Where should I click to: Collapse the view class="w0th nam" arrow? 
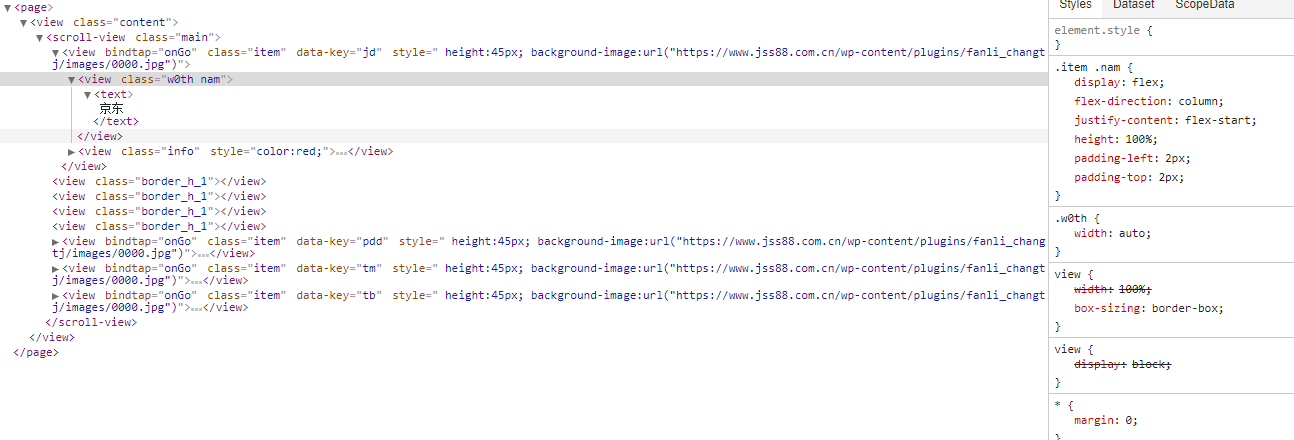tap(72, 79)
